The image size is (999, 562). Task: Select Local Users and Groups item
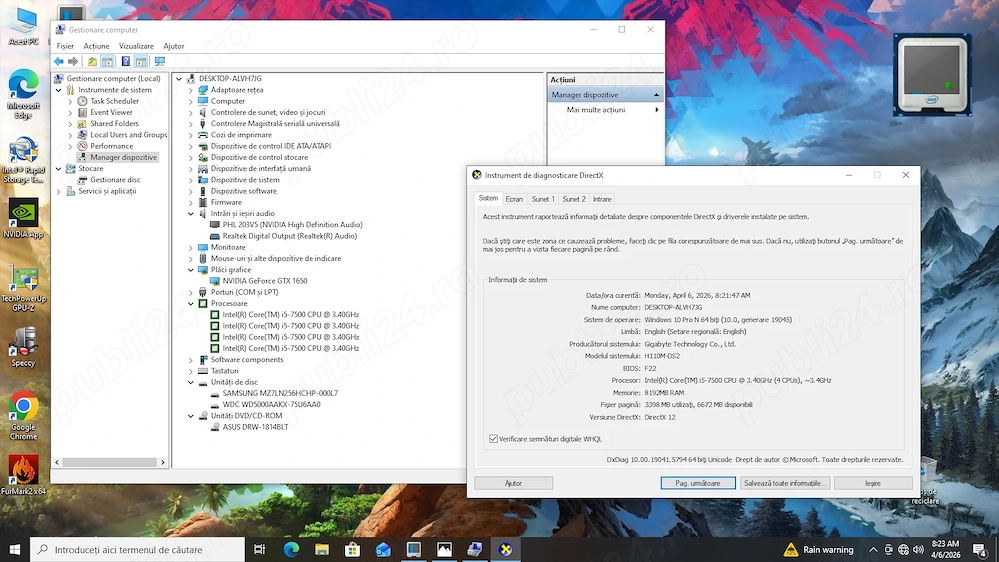pyautogui.click(x=128, y=134)
